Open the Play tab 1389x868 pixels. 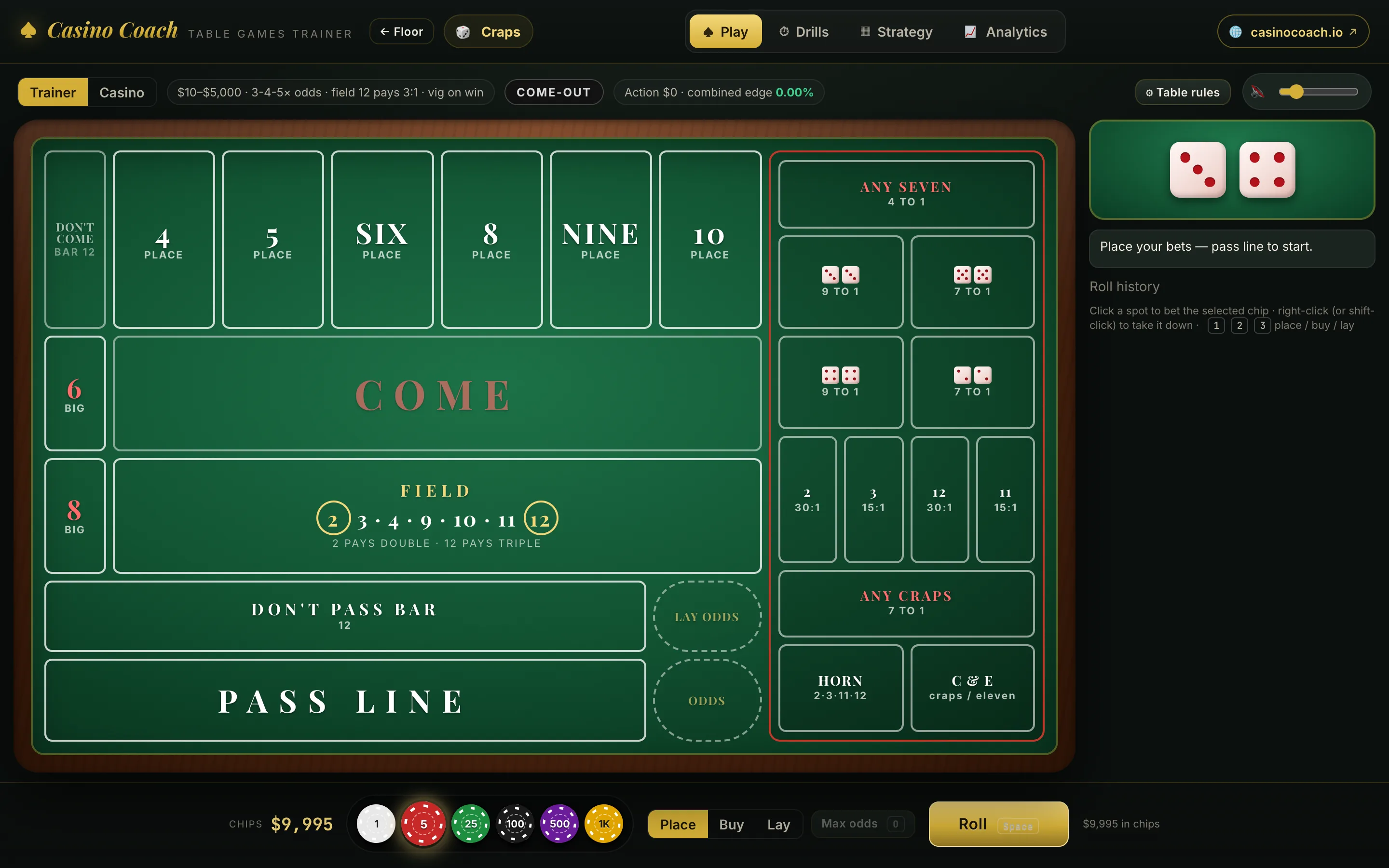(725, 31)
